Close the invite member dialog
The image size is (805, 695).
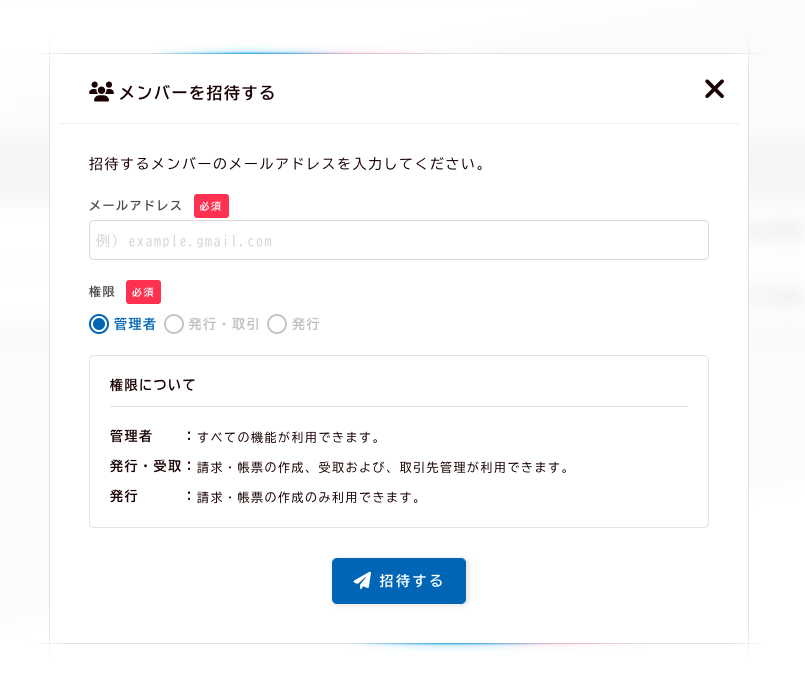pyautogui.click(x=714, y=89)
